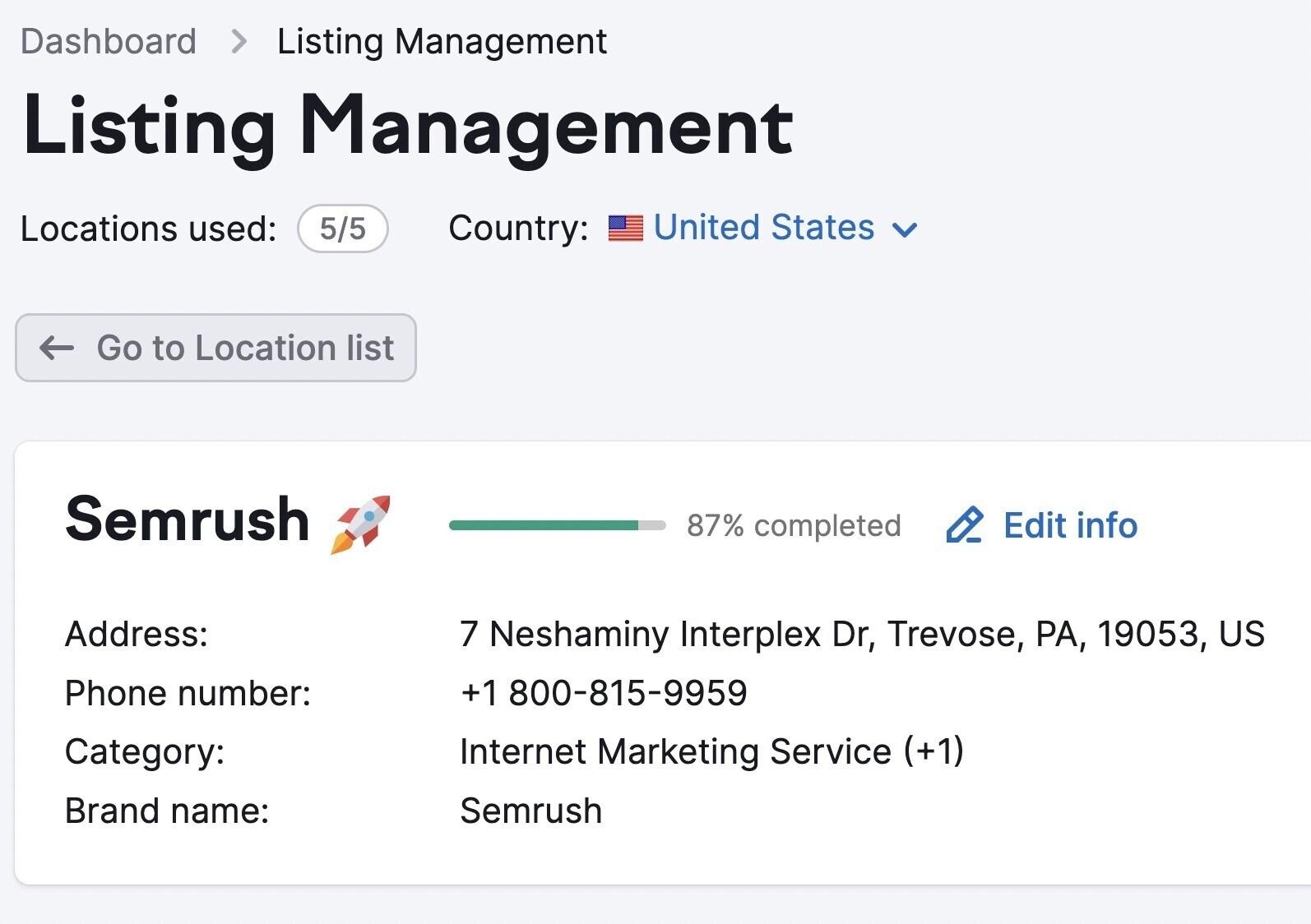Click the Go to Location list button

coord(215,348)
